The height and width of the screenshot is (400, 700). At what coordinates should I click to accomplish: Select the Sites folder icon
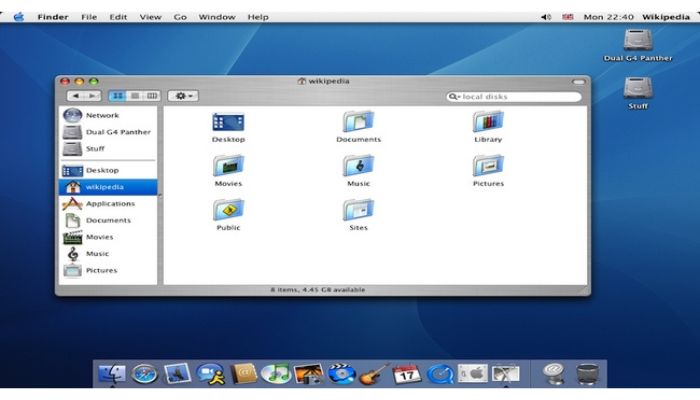point(358,210)
